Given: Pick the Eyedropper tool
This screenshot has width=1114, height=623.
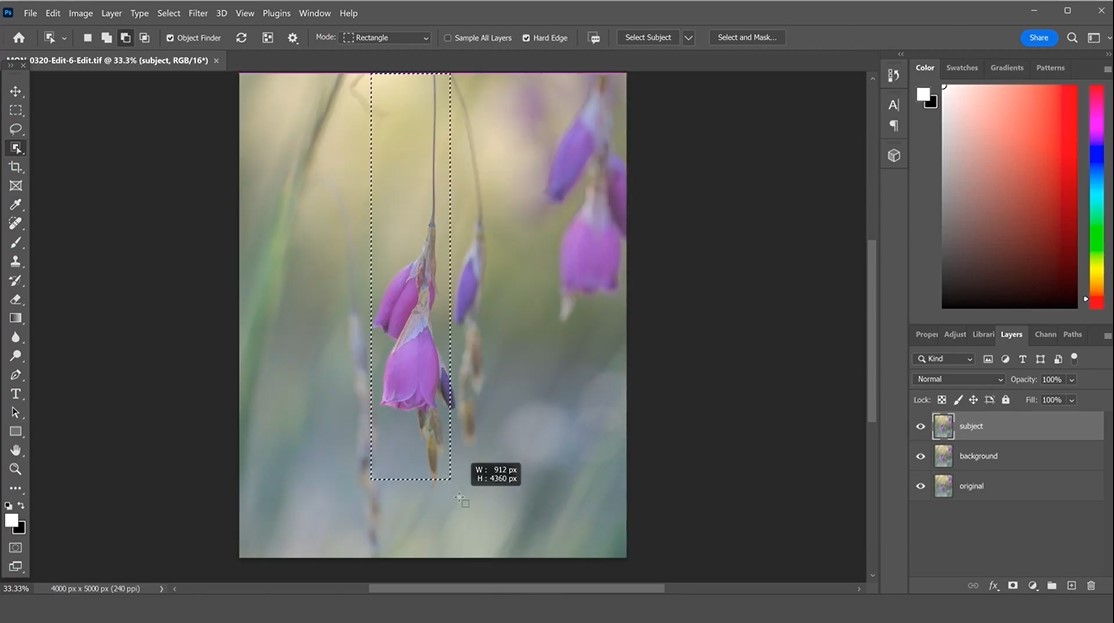Looking at the screenshot, I should tap(16, 205).
